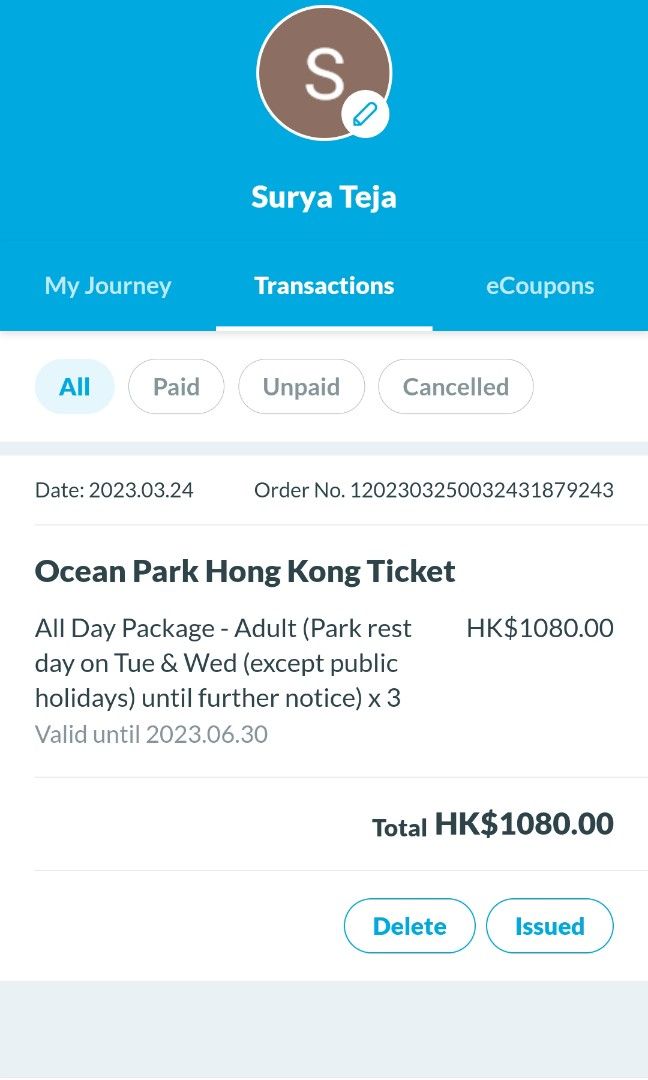Click order number 12023032500032431879243
Image resolution: width=648 pixels, height=1080 pixels.
[x=434, y=490]
